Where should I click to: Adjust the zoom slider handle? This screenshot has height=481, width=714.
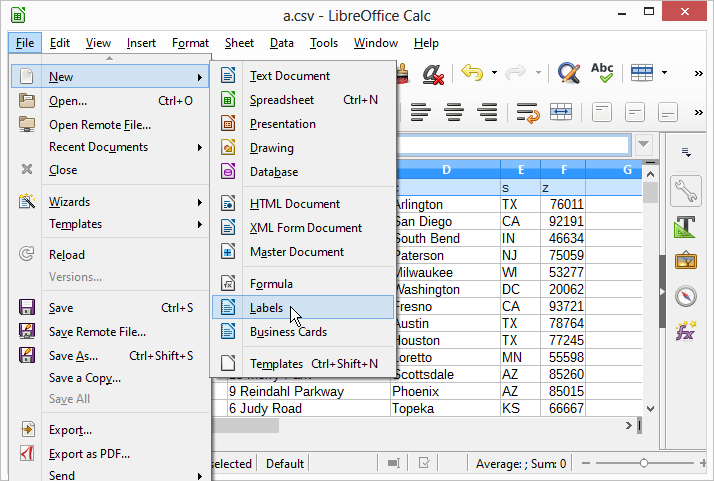pos(643,463)
